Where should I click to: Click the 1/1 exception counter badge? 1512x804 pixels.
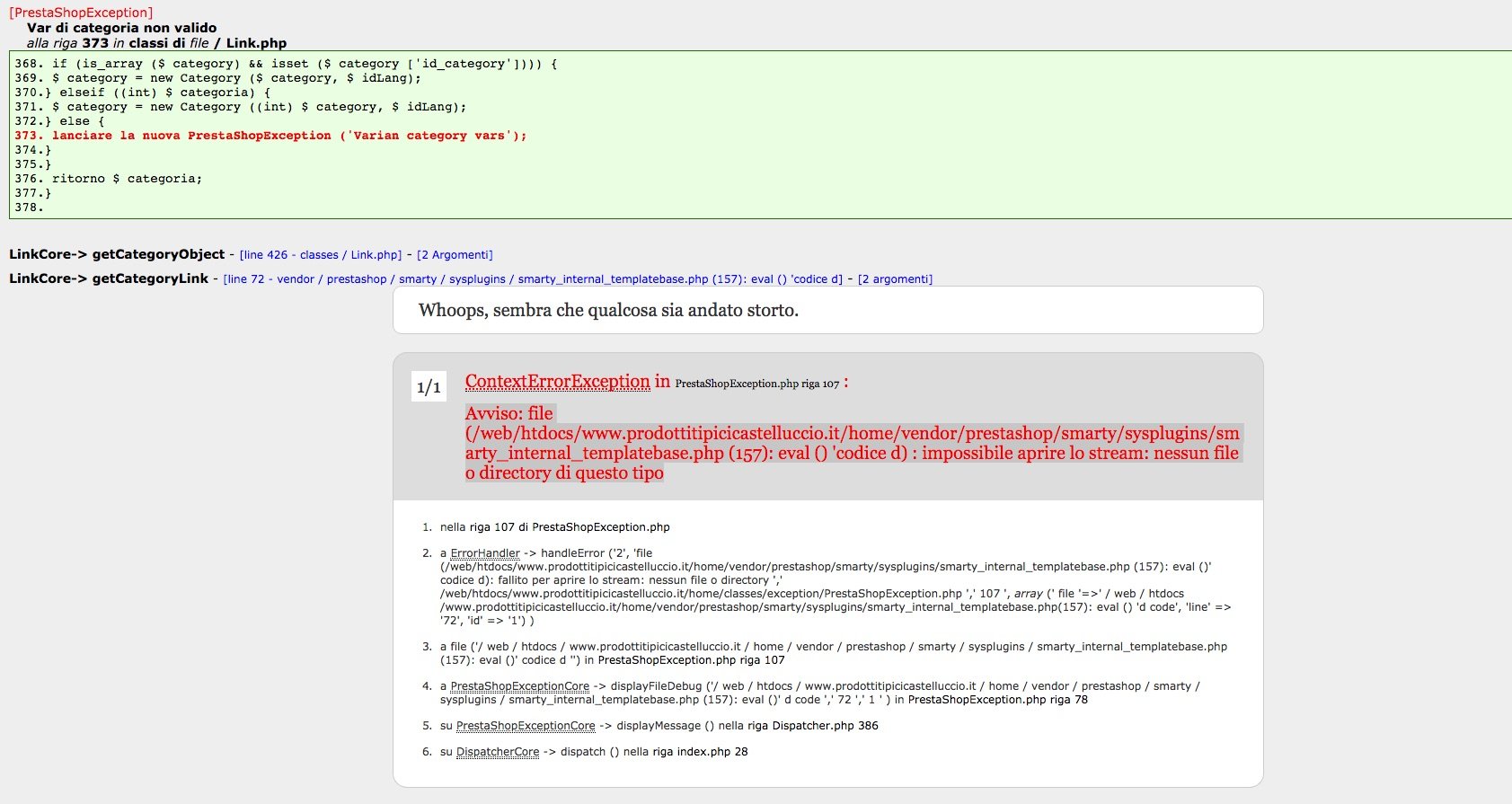[x=429, y=387]
